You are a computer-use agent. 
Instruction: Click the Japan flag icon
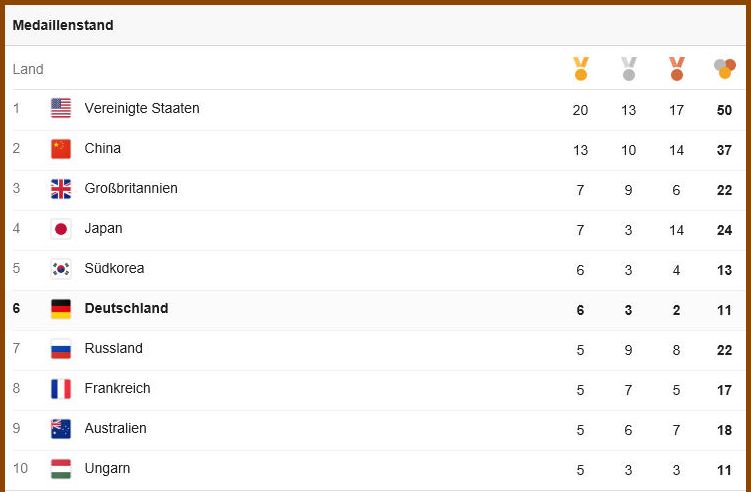click(x=61, y=229)
